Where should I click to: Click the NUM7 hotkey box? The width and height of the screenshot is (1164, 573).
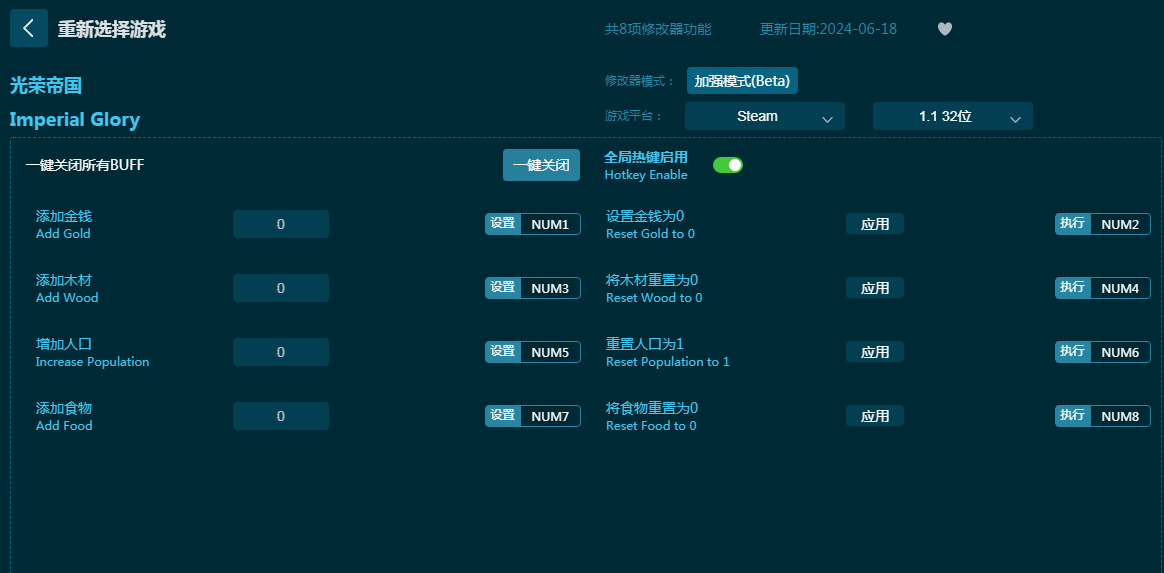pyautogui.click(x=550, y=416)
